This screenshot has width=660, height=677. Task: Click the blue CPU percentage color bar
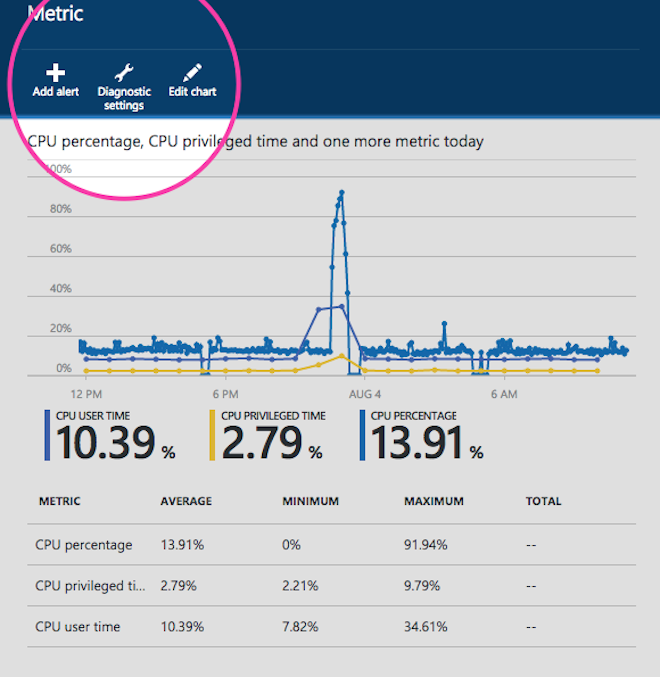pyautogui.click(x=362, y=435)
